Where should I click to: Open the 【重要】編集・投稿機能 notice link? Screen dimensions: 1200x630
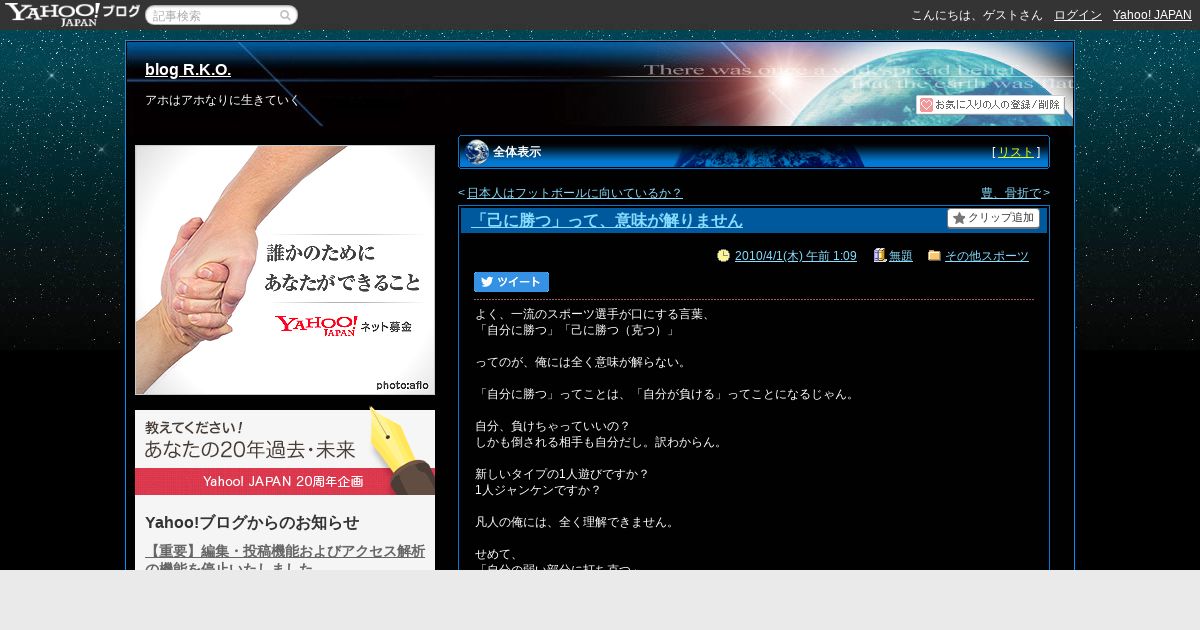285,558
